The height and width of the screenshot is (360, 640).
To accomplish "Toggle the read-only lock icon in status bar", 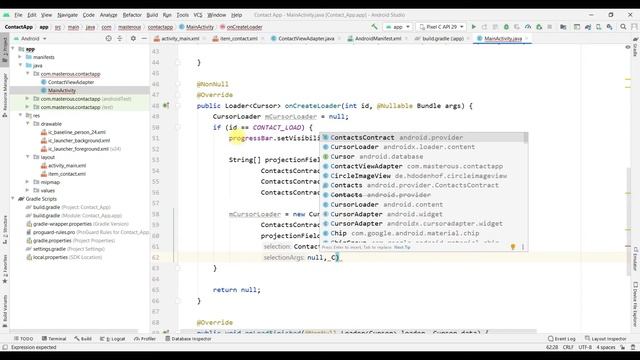I will point(623,347).
